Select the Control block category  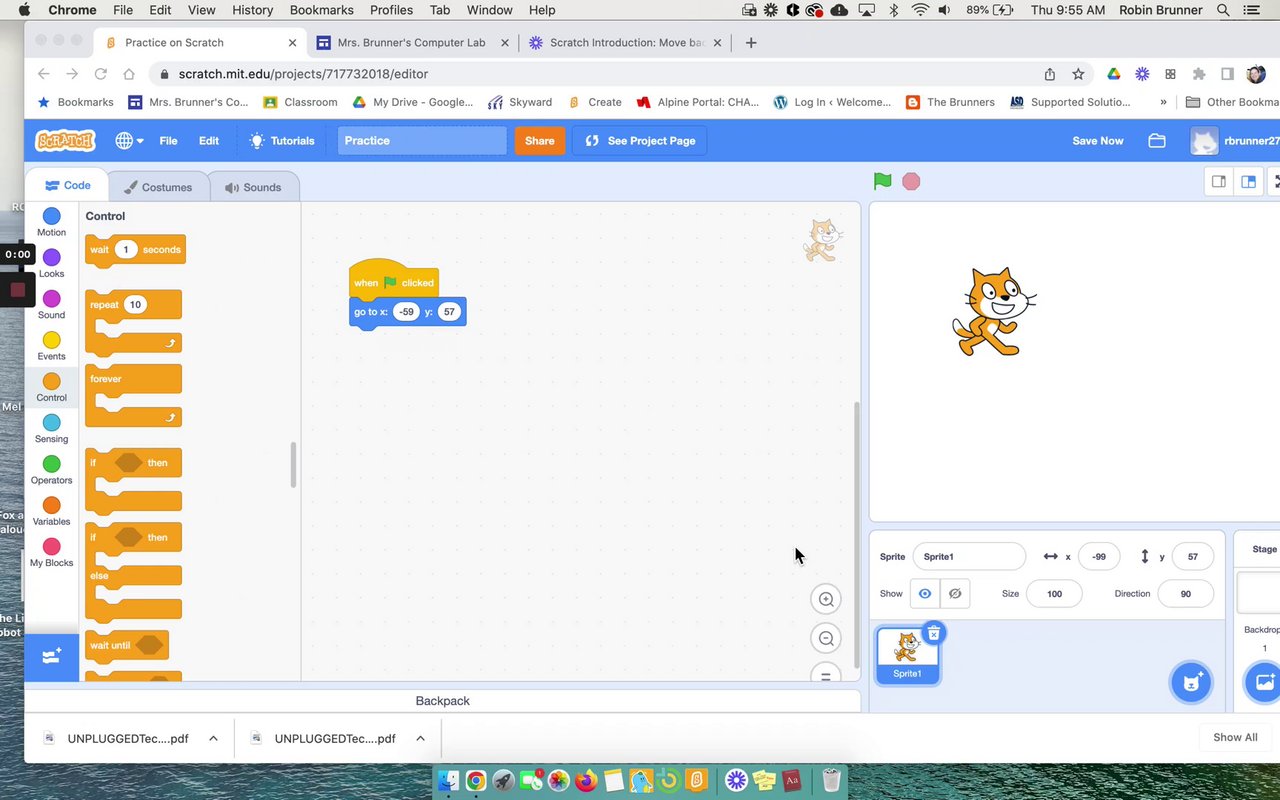51,387
